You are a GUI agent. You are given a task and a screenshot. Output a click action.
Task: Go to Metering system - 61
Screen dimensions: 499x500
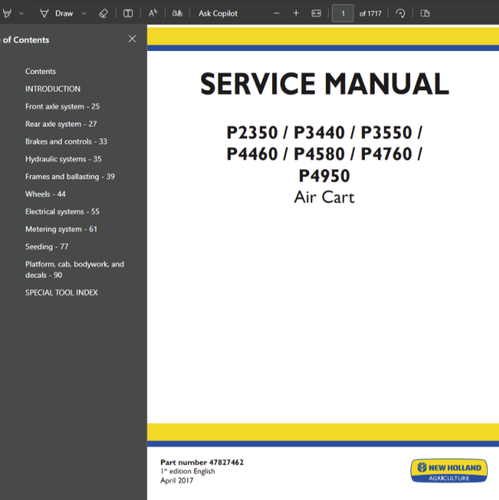(x=61, y=229)
